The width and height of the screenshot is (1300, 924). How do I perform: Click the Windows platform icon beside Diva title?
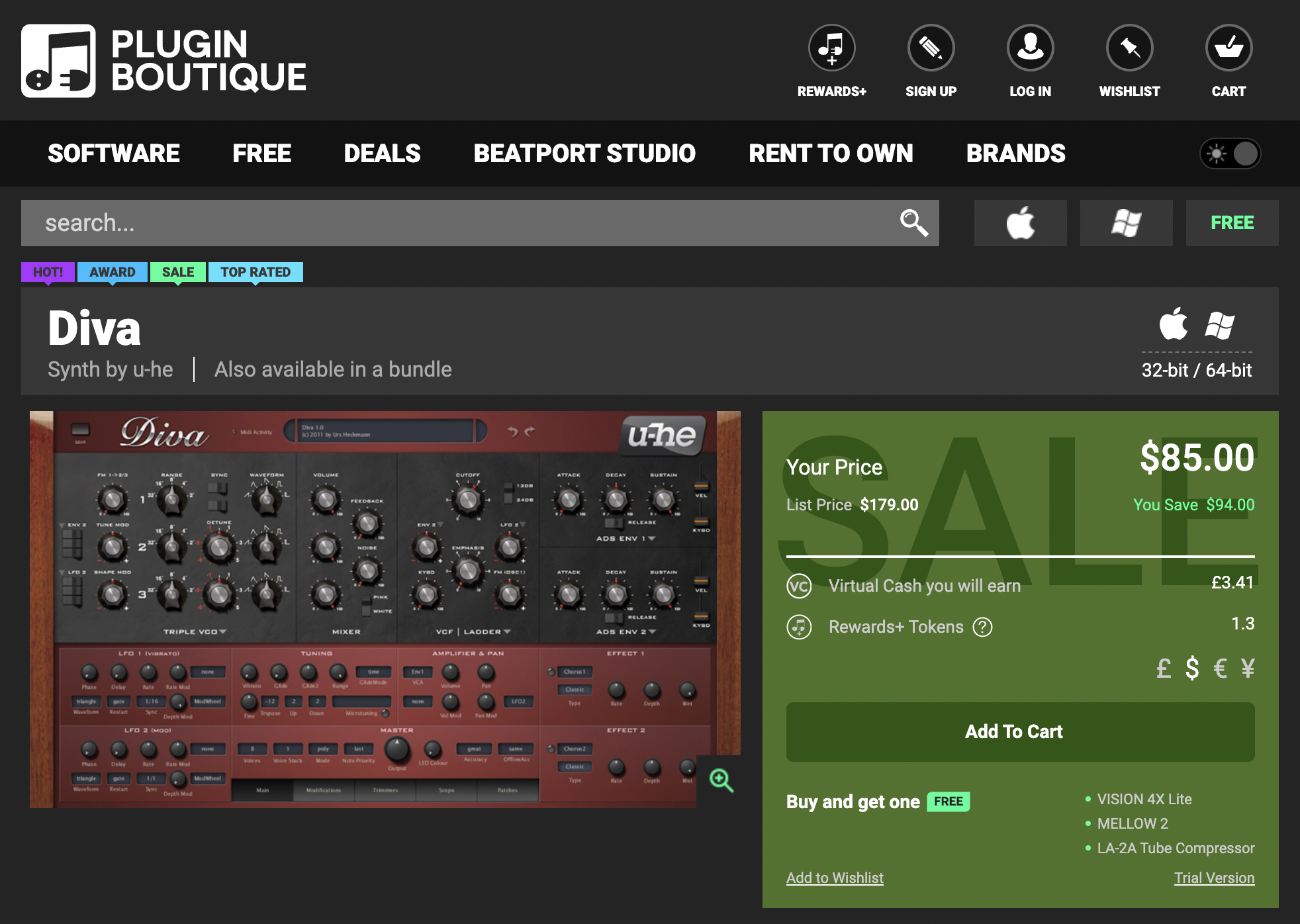tap(1220, 325)
